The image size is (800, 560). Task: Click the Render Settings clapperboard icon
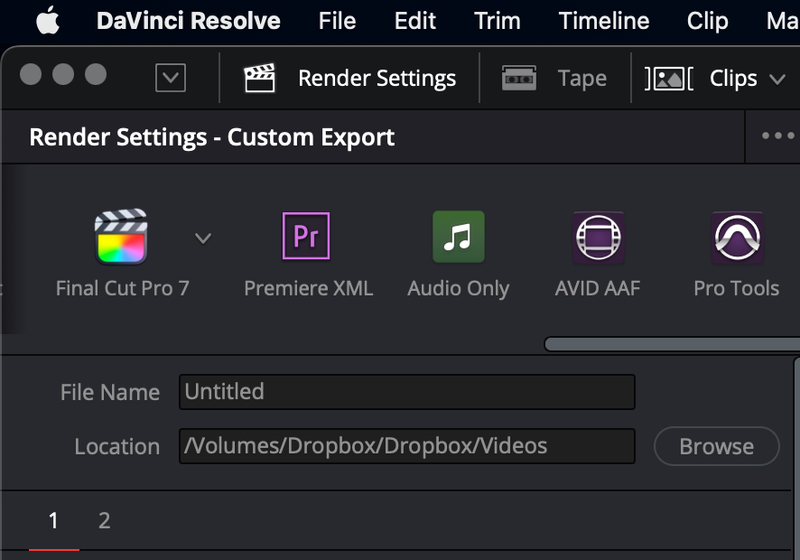(260, 78)
